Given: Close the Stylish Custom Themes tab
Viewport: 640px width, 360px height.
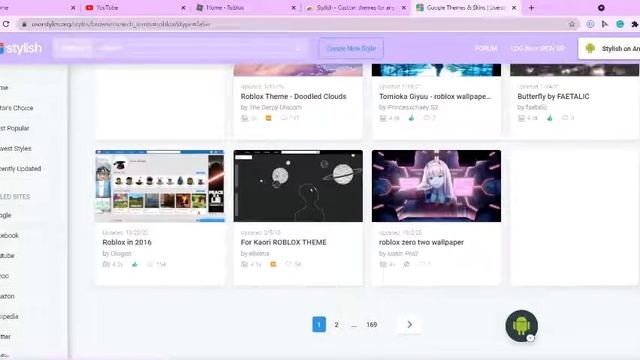Looking at the screenshot, I should pos(404,8).
